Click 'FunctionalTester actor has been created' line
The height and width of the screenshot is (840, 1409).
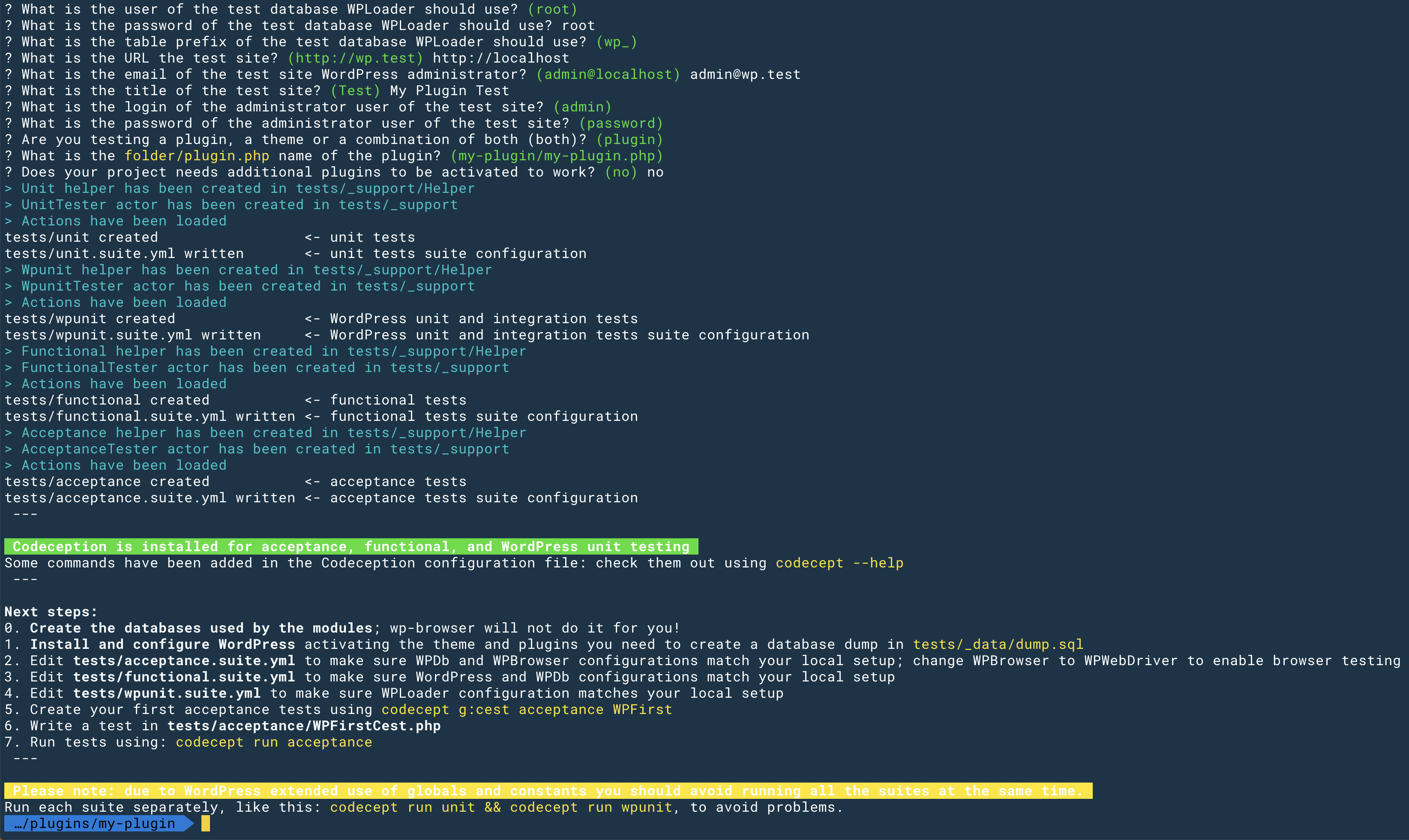(257, 368)
